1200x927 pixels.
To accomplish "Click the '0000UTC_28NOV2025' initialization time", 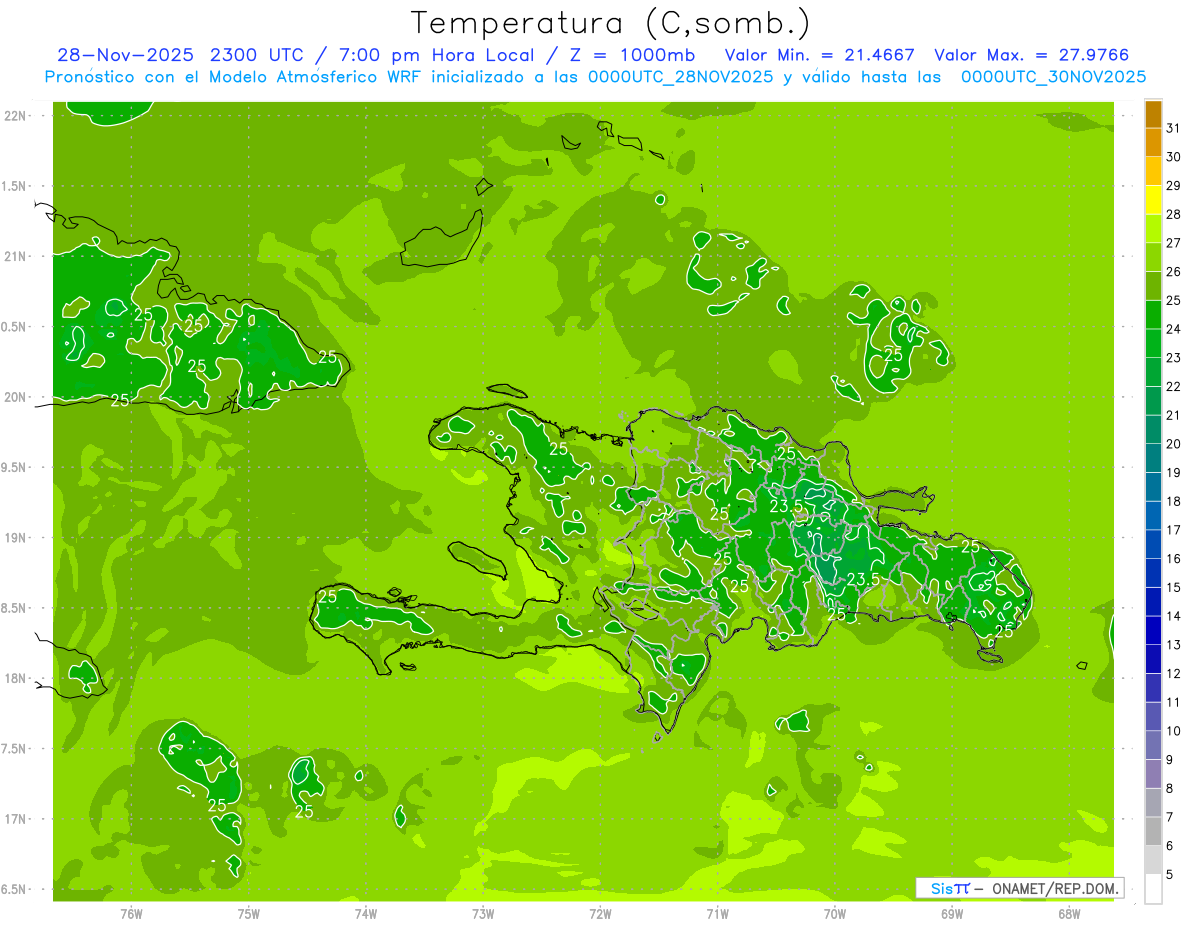I will point(681,77).
